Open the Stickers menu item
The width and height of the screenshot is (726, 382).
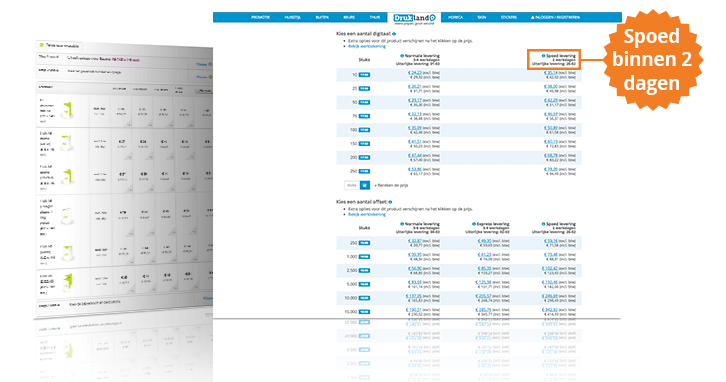[x=508, y=17]
